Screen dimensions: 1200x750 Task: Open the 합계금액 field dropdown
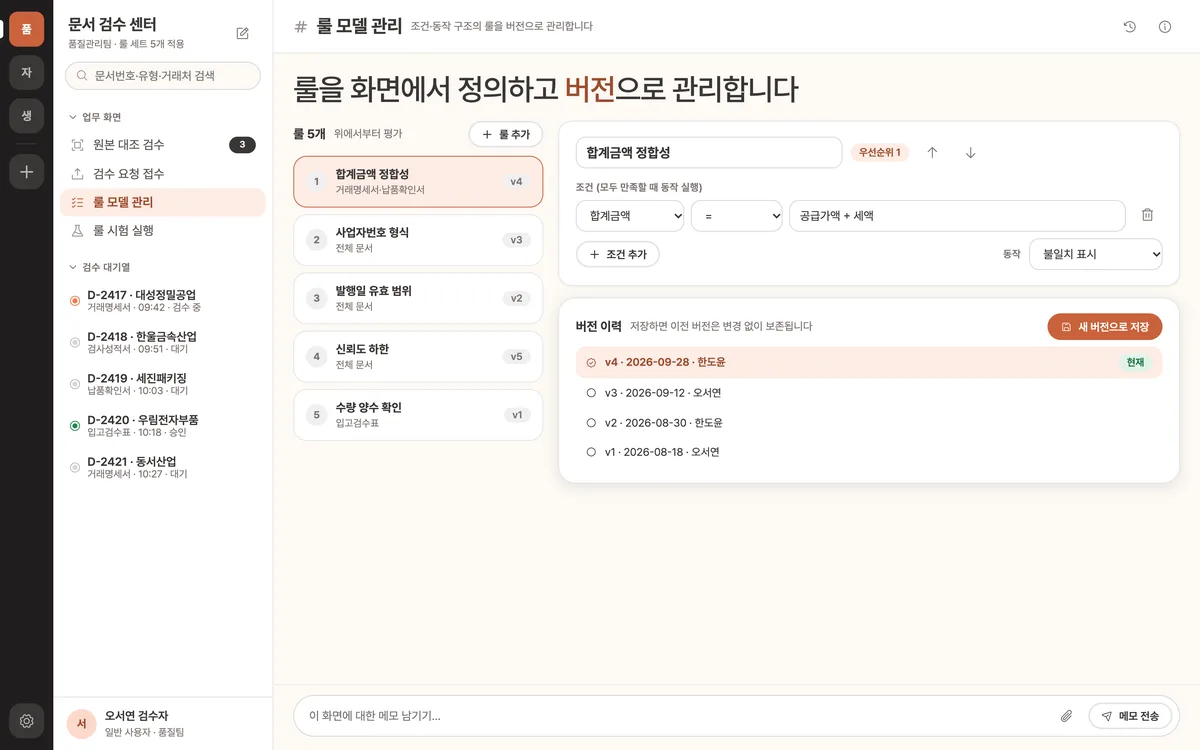pyautogui.click(x=630, y=216)
